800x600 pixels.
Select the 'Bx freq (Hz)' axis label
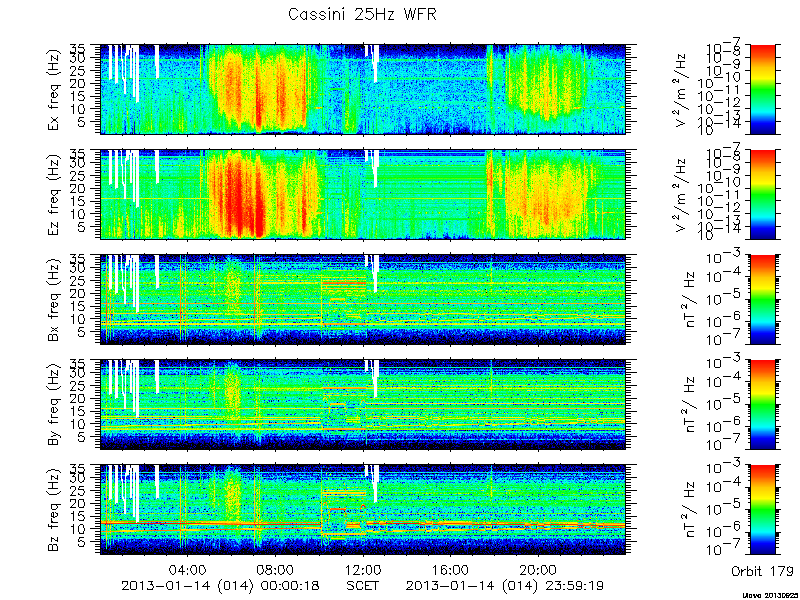click(55, 300)
